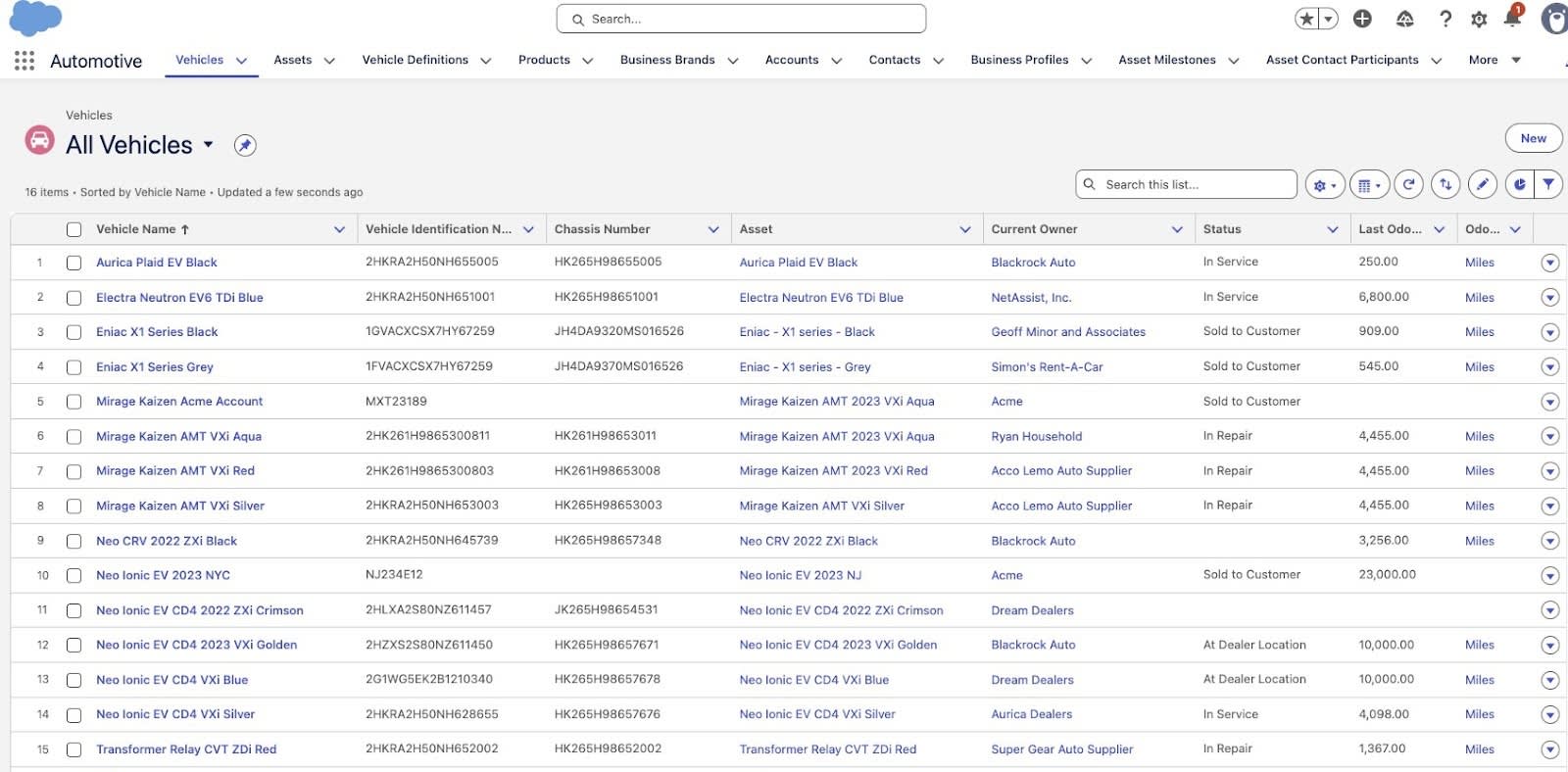Click the red Vehicles object icon

tap(39, 140)
